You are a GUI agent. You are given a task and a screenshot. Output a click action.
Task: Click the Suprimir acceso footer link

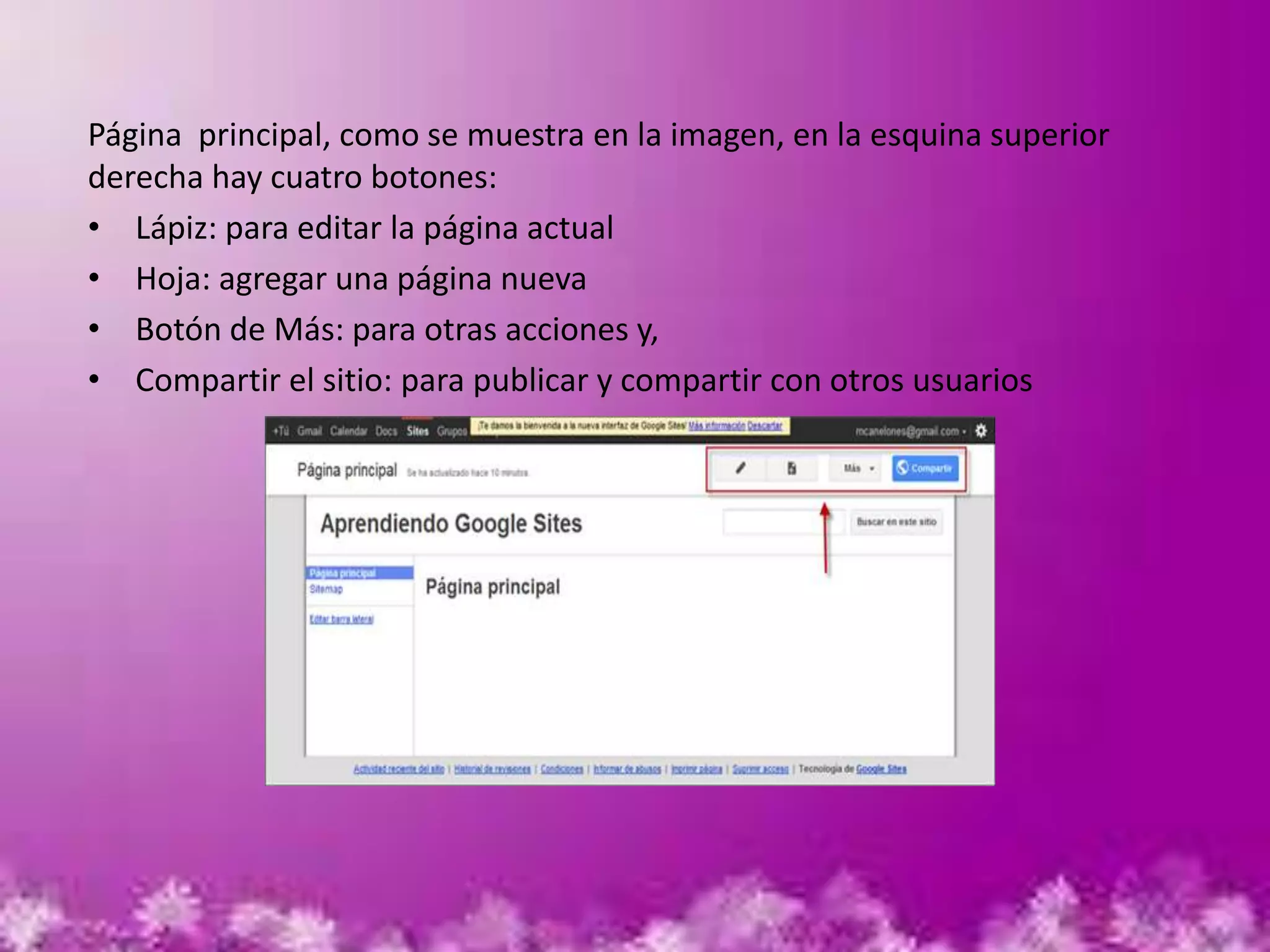[760, 769]
